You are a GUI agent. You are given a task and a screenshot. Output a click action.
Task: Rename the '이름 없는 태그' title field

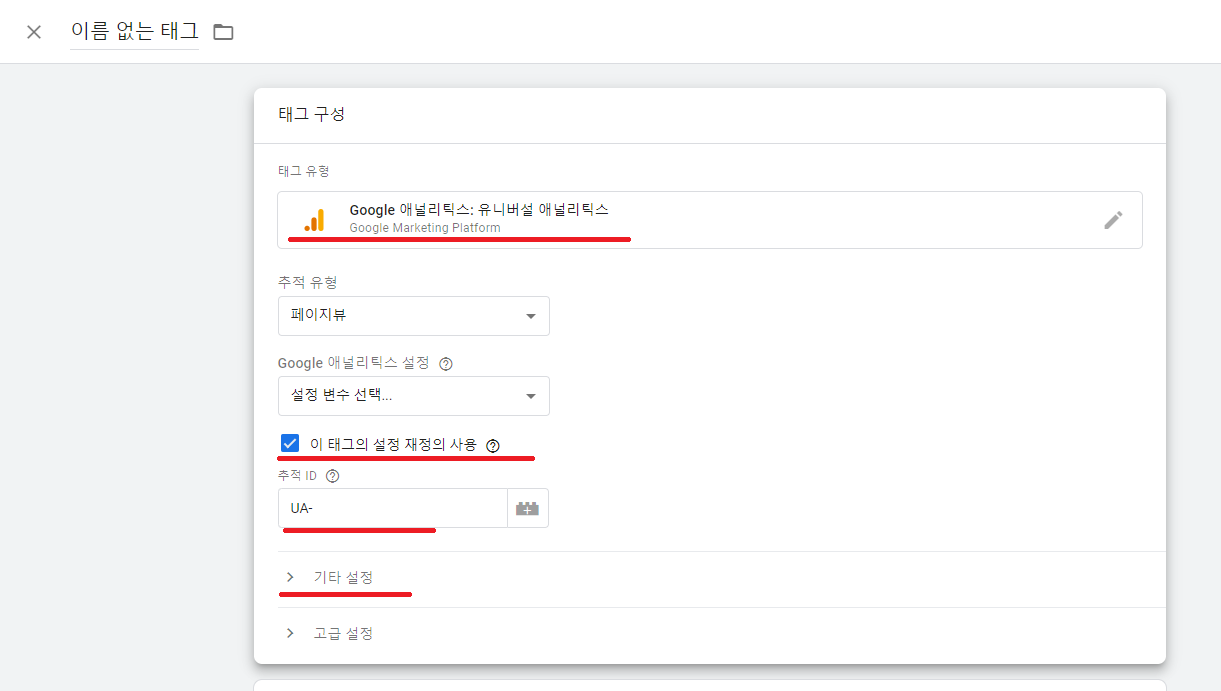pyautogui.click(x=135, y=32)
